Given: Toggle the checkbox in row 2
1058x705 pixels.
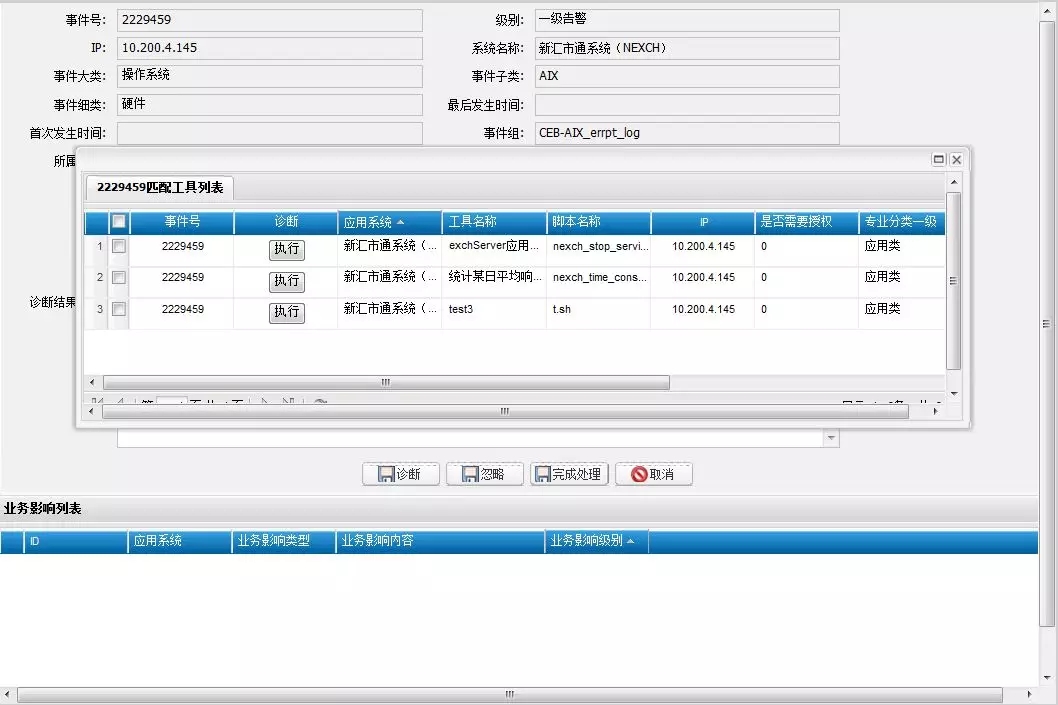Looking at the screenshot, I should tap(119, 278).
